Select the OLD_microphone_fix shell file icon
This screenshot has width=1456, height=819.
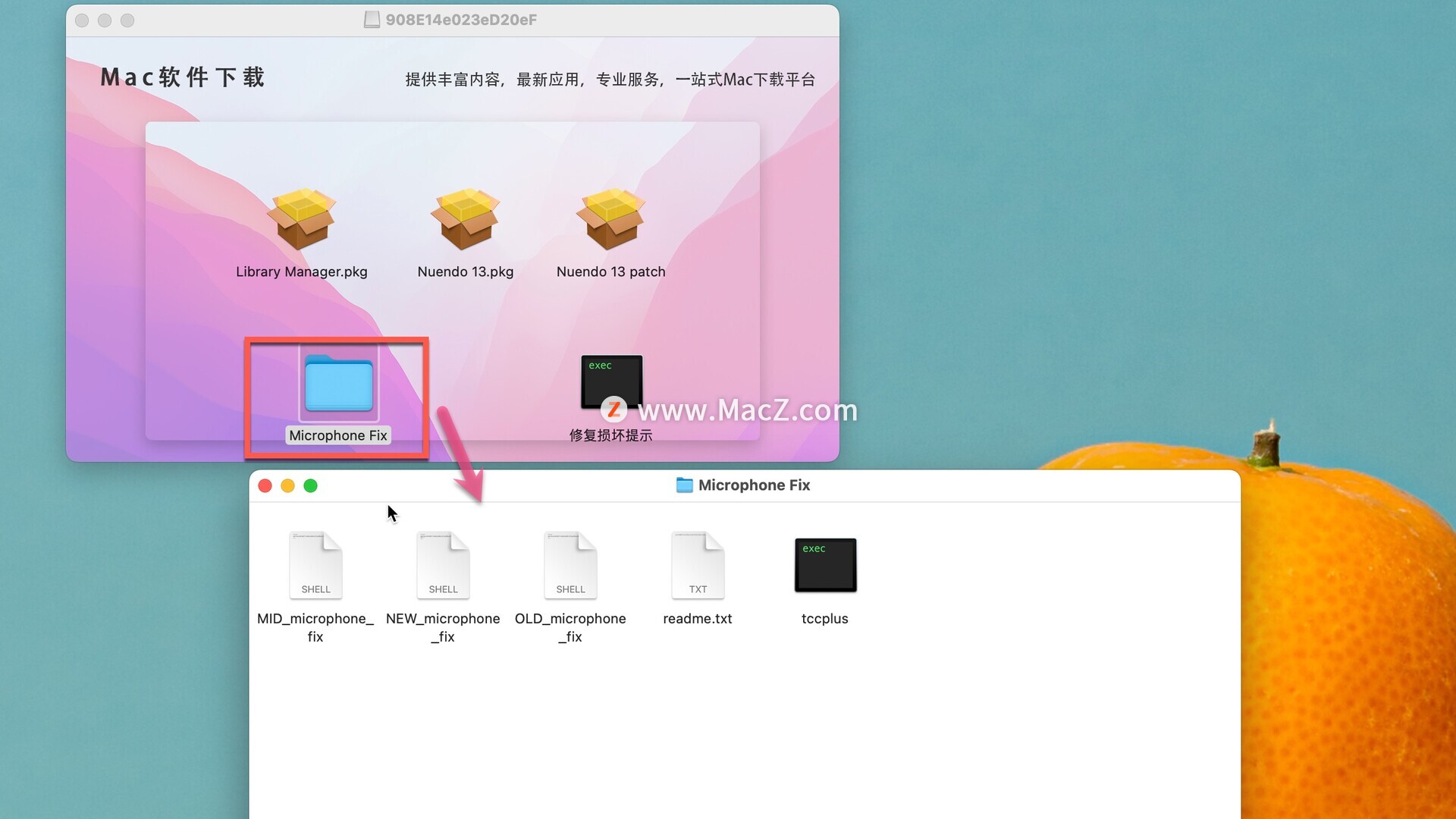tap(570, 565)
